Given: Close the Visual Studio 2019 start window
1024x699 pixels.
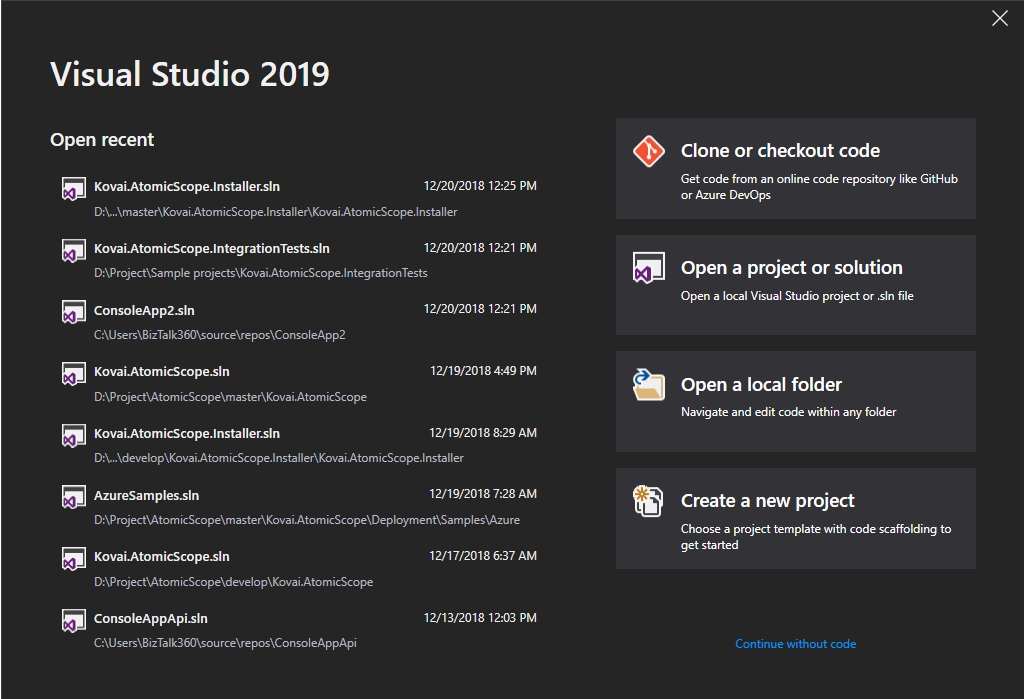Looking at the screenshot, I should coord(1000,18).
